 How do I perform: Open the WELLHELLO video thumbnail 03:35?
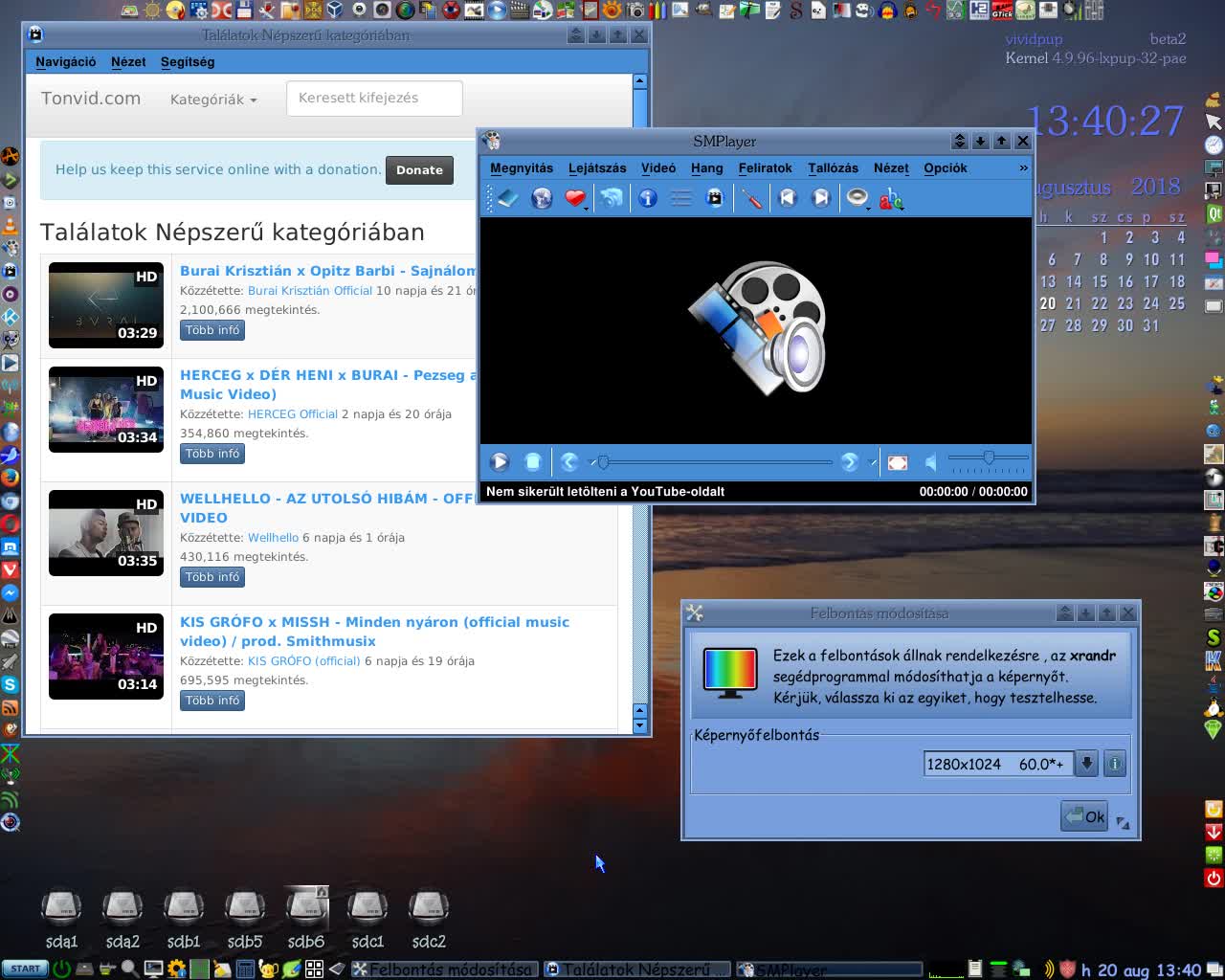click(x=106, y=533)
